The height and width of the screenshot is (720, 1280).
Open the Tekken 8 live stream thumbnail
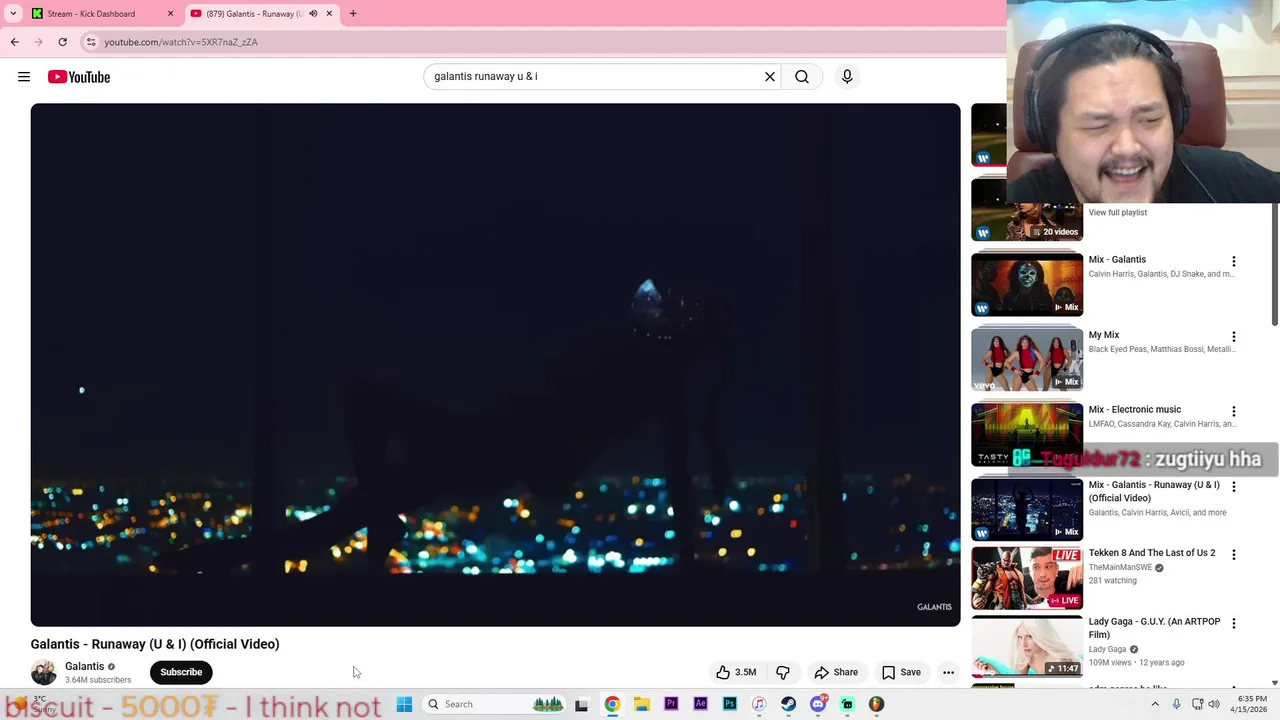(x=1027, y=578)
